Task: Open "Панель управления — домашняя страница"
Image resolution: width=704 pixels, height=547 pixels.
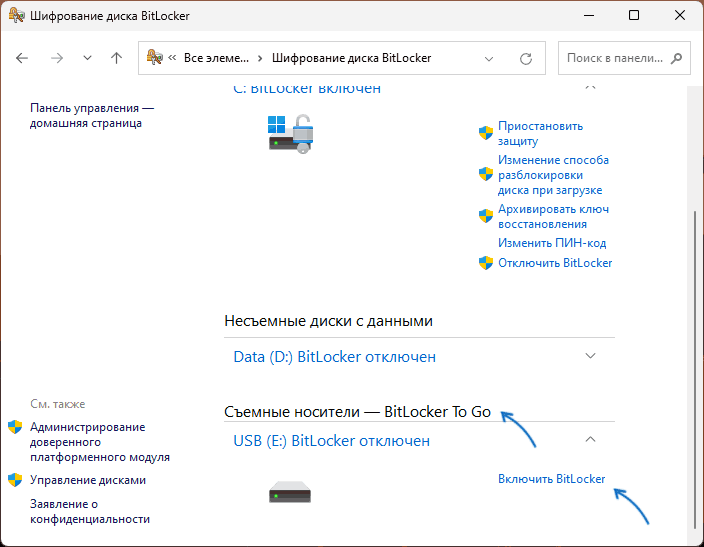Action: (x=92, y=115)
